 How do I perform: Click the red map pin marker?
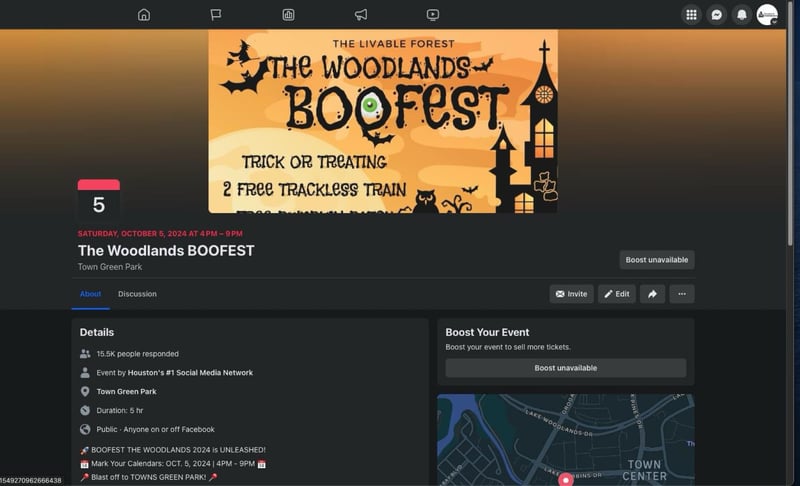565,479
